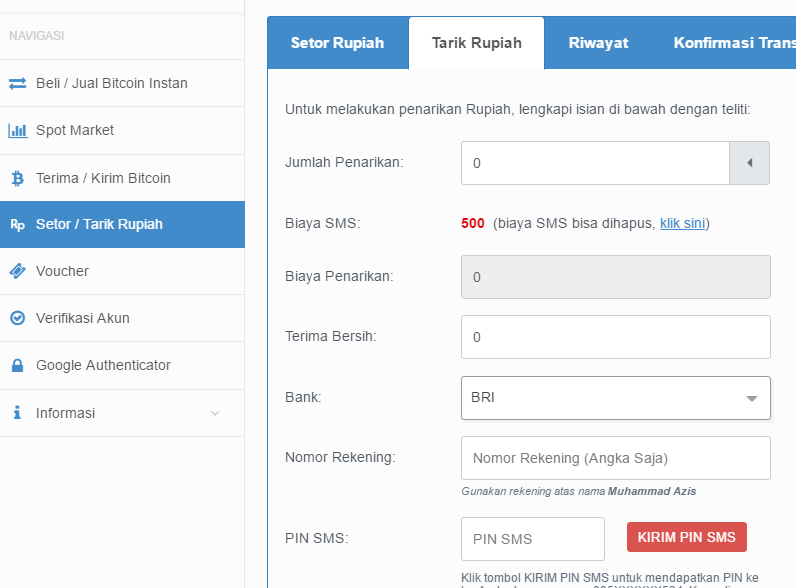Switch to the Setor Rupiah tab
The image size is (796, 588).
tap(337, 43)
